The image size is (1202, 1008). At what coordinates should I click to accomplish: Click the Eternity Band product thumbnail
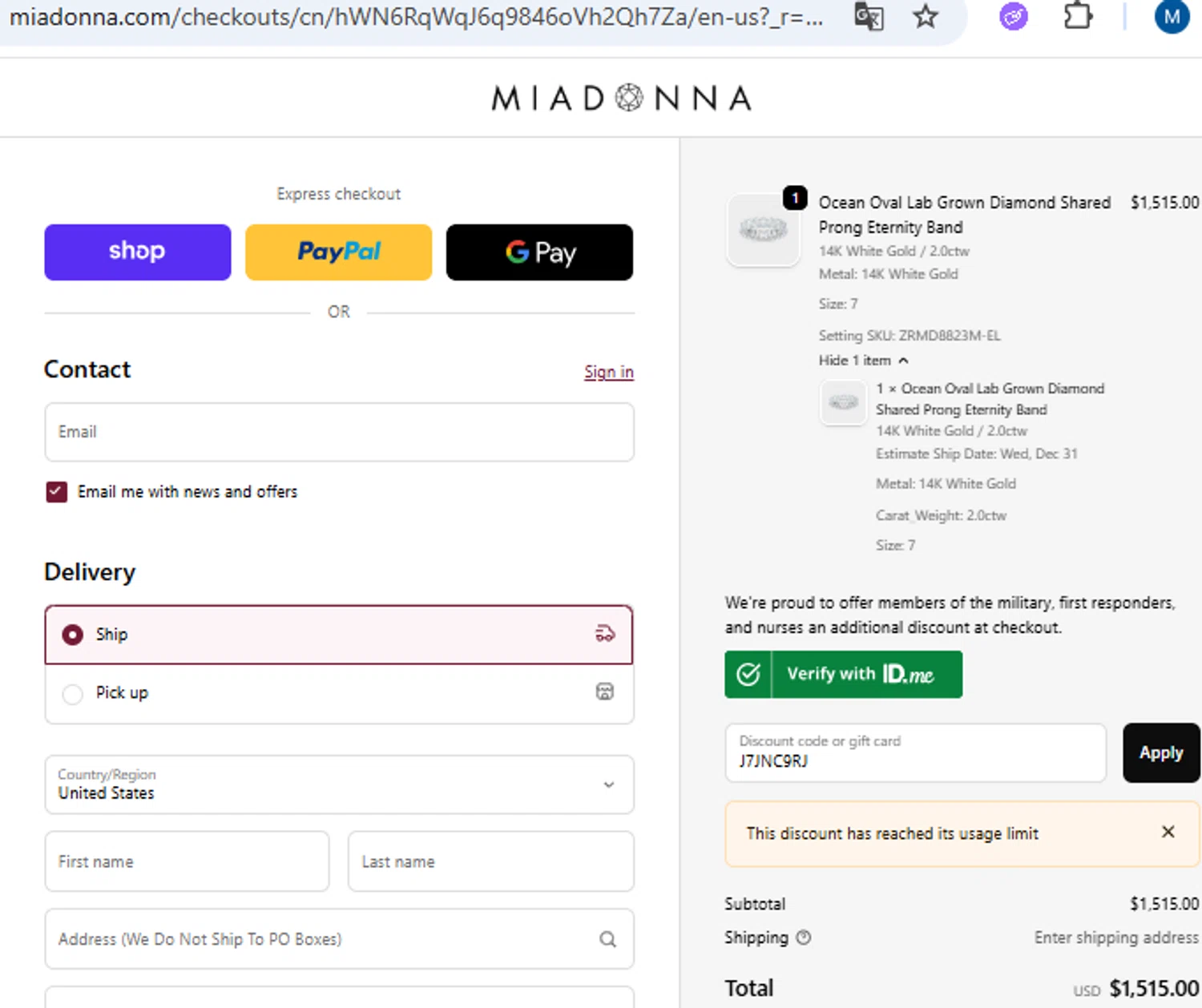(x=763, y=230)
